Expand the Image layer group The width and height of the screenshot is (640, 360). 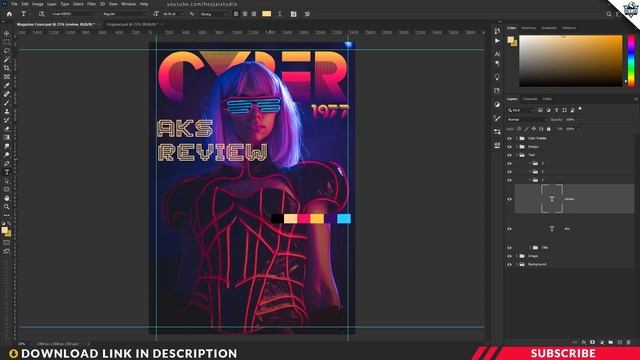(x=517, y=256)
